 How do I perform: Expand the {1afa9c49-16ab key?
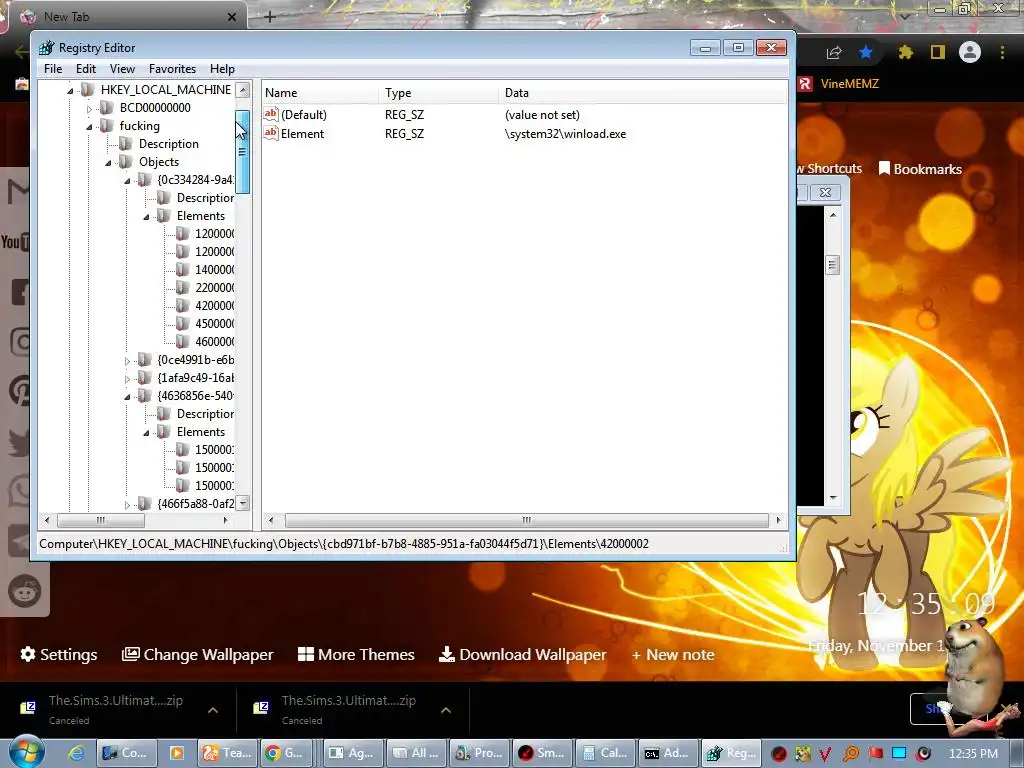point(127,379)
